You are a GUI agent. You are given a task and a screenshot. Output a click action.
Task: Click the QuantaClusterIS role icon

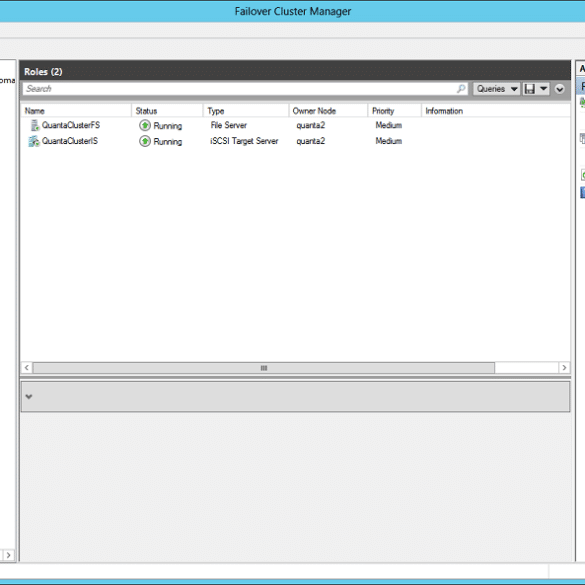[34, 141]
